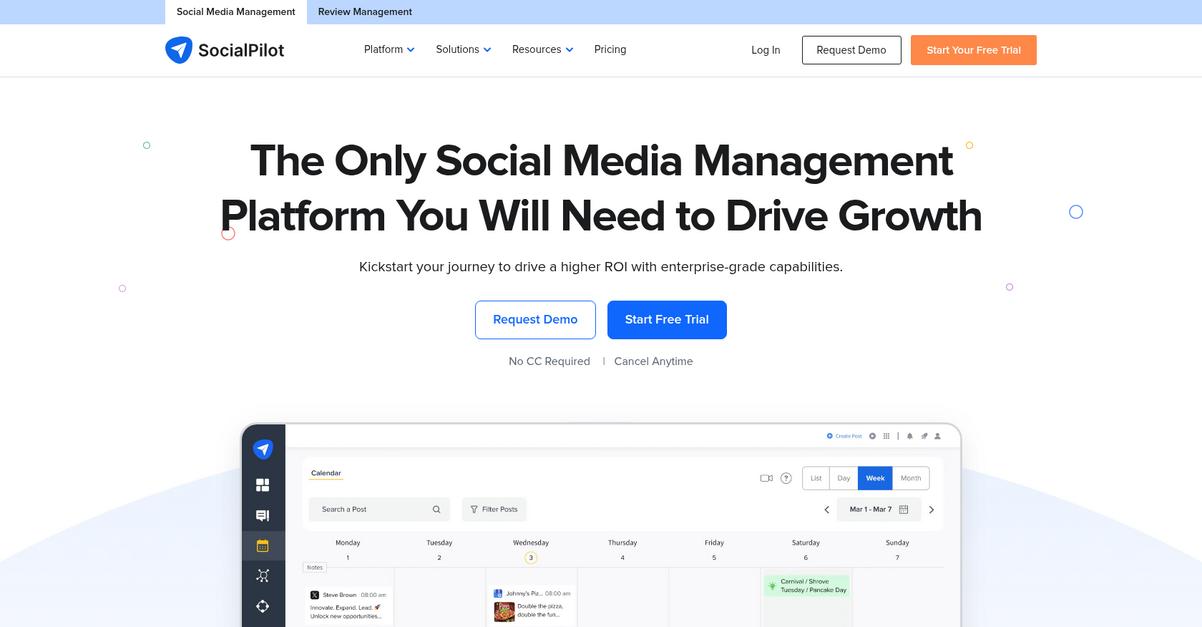Viewport: 1202px width, 627px height.
Task: Click the Johnny's Pizza account icon
Action: pyautogui.click(x=498, y=593)
